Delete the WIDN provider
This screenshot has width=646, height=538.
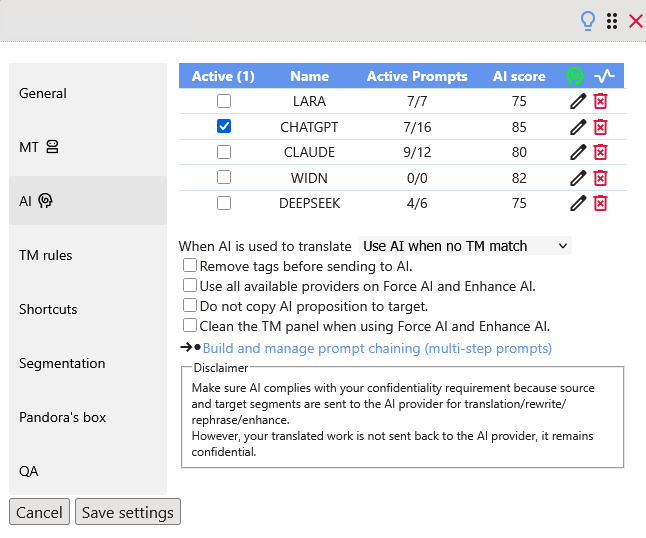pyautogui.click(x=600, y=178)
